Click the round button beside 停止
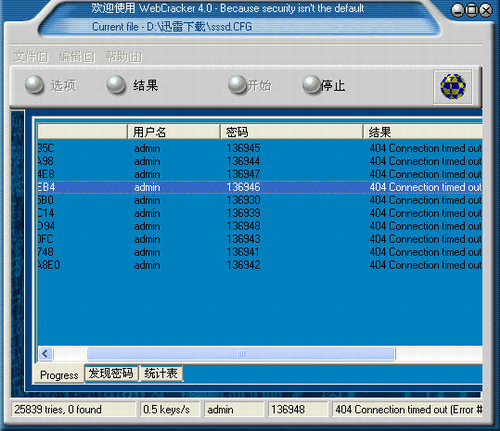Viewport: 500px width, 431px height. [311, 84]
